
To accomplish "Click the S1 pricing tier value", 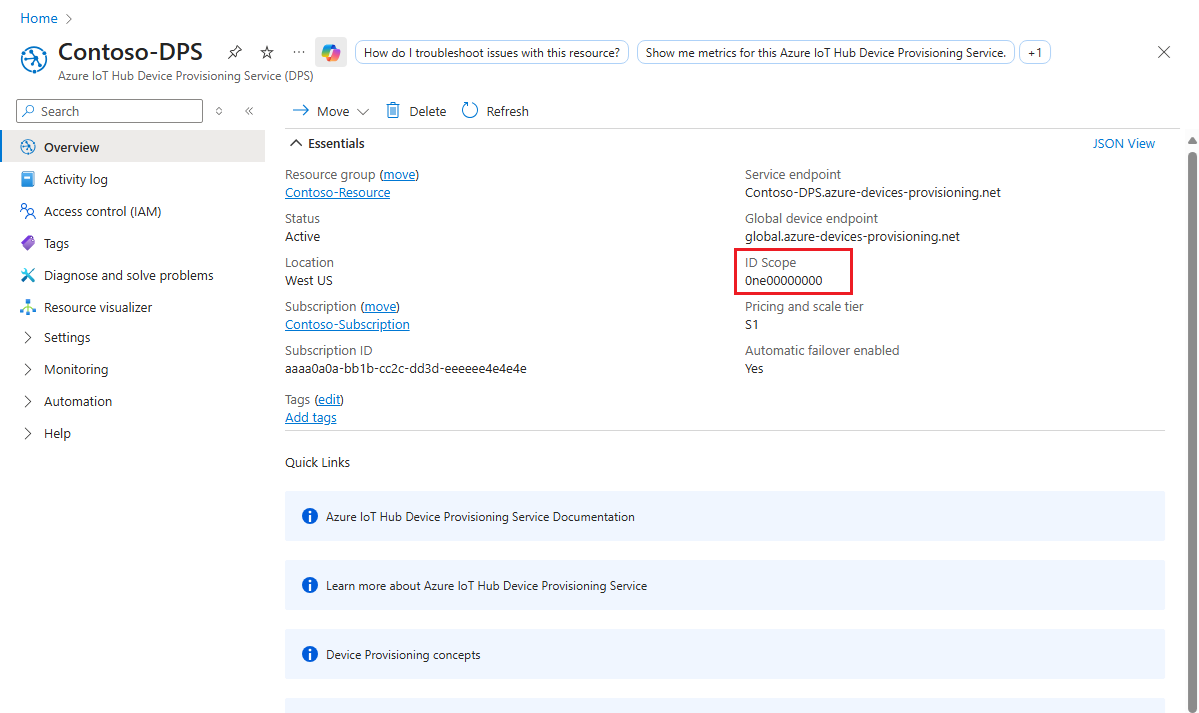I will (x=752, y=324).
